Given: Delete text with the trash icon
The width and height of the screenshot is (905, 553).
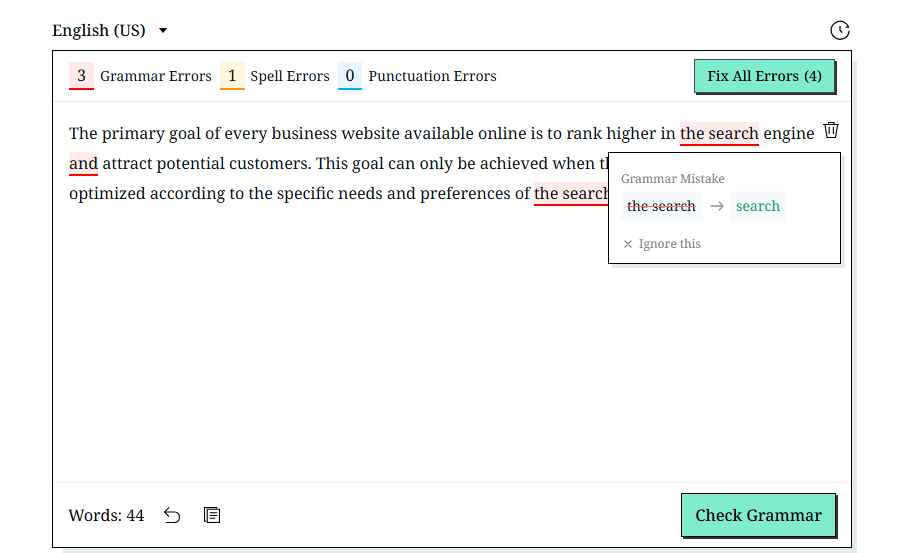Looking at the screenshot, I should pyautogui.click(x=831, y=130).
